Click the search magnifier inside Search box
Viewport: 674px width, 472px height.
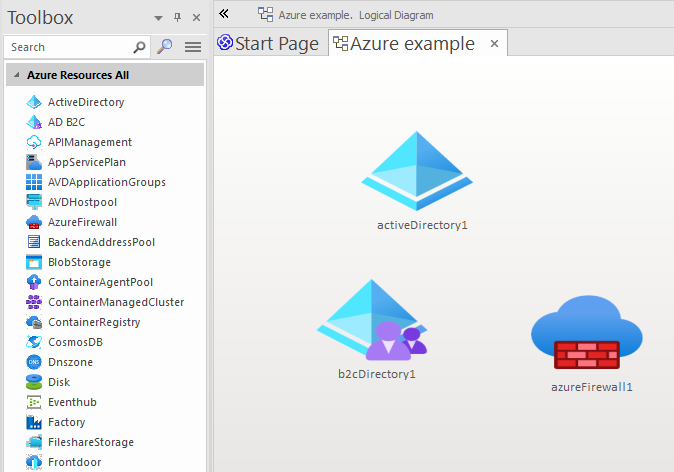(x=139, y=47)
